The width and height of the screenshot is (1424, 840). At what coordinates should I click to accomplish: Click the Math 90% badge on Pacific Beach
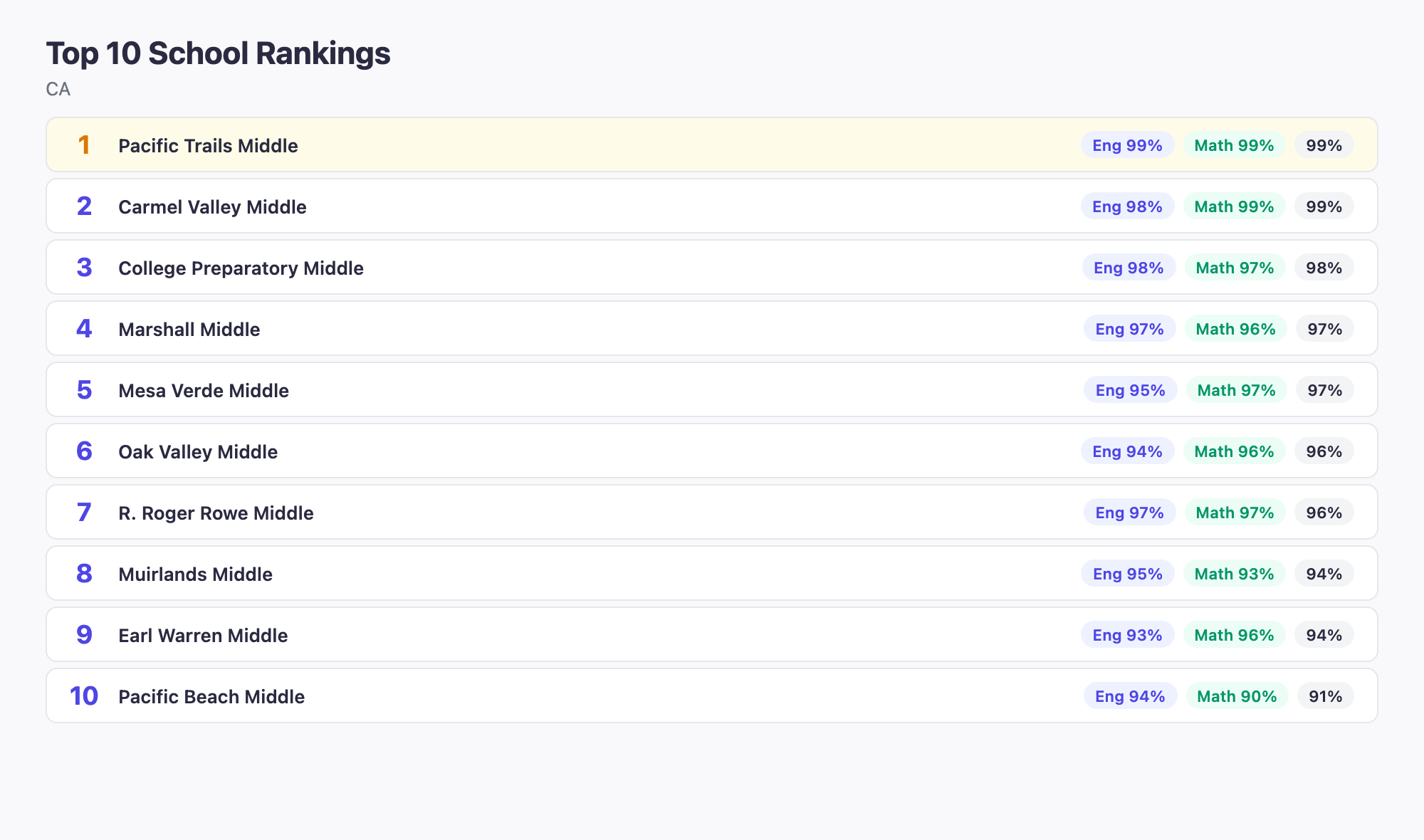(x=1237, y=696)
